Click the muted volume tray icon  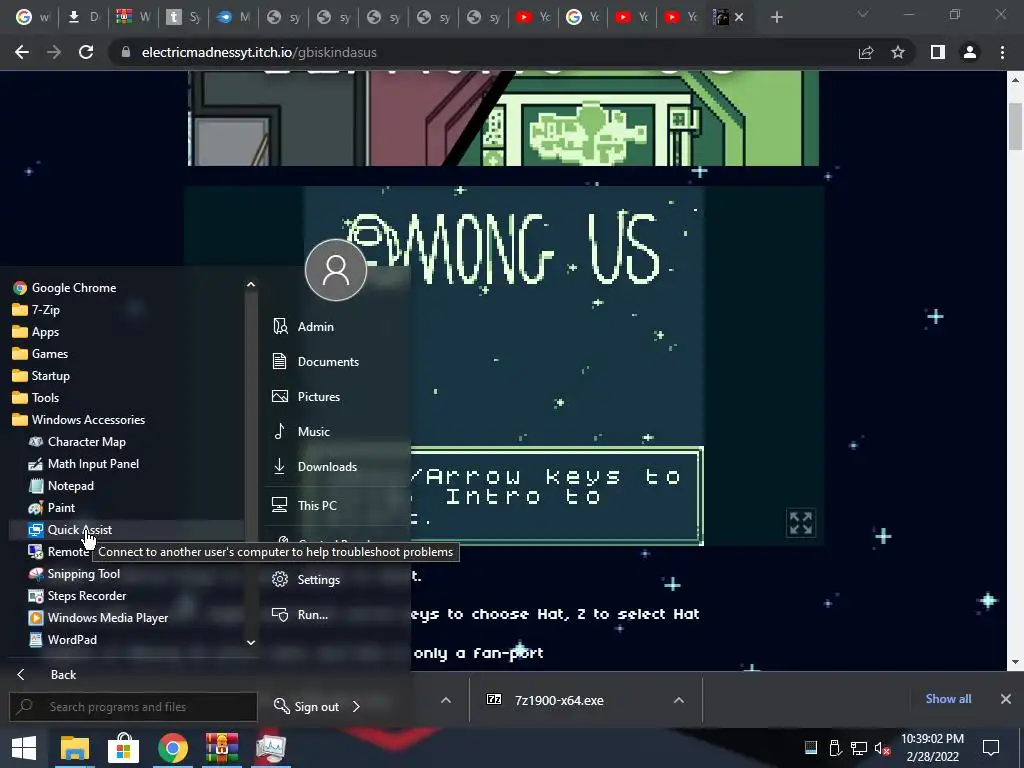(882, 748)
